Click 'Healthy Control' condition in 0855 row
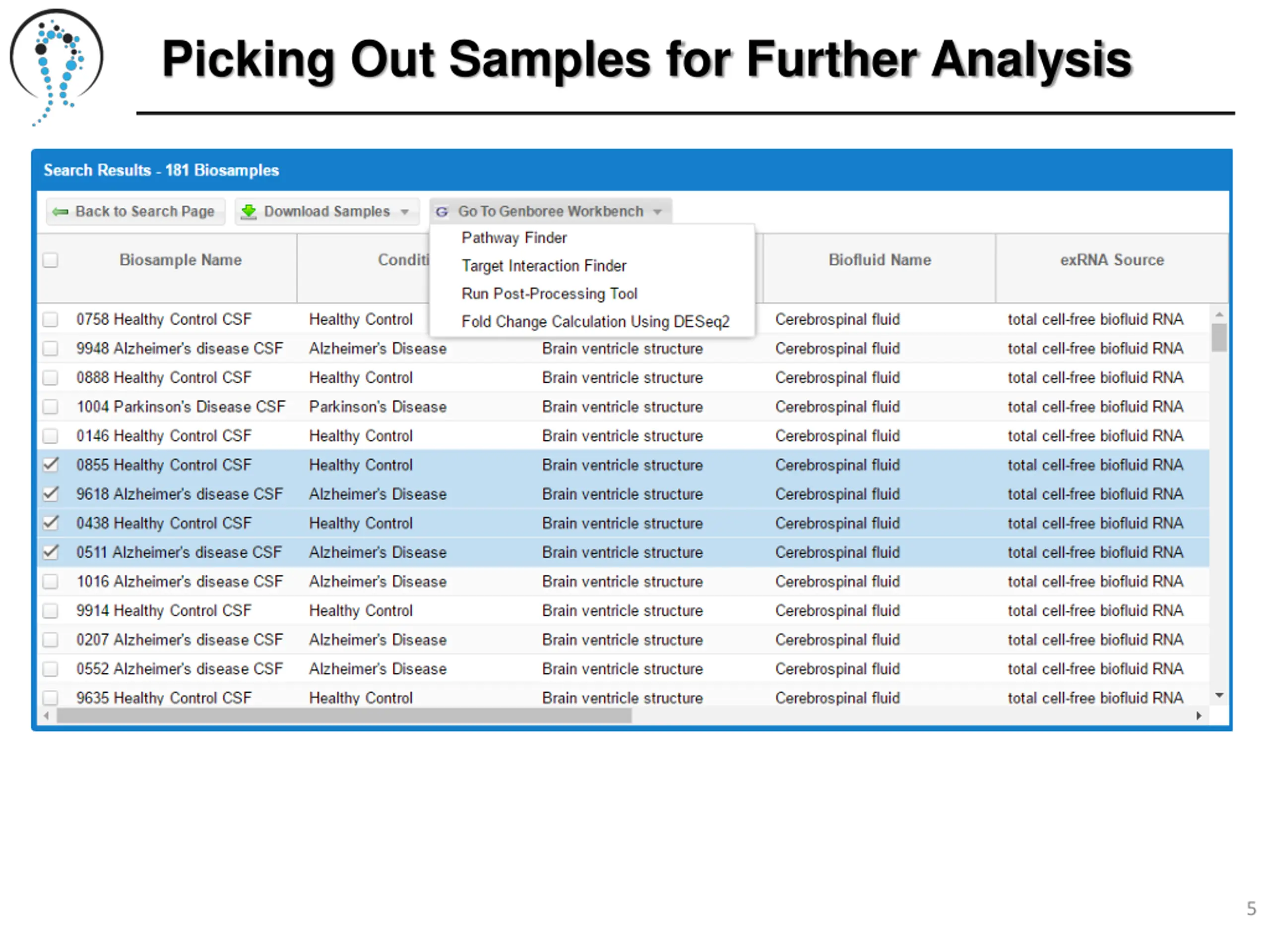 (x=361, y=465)
